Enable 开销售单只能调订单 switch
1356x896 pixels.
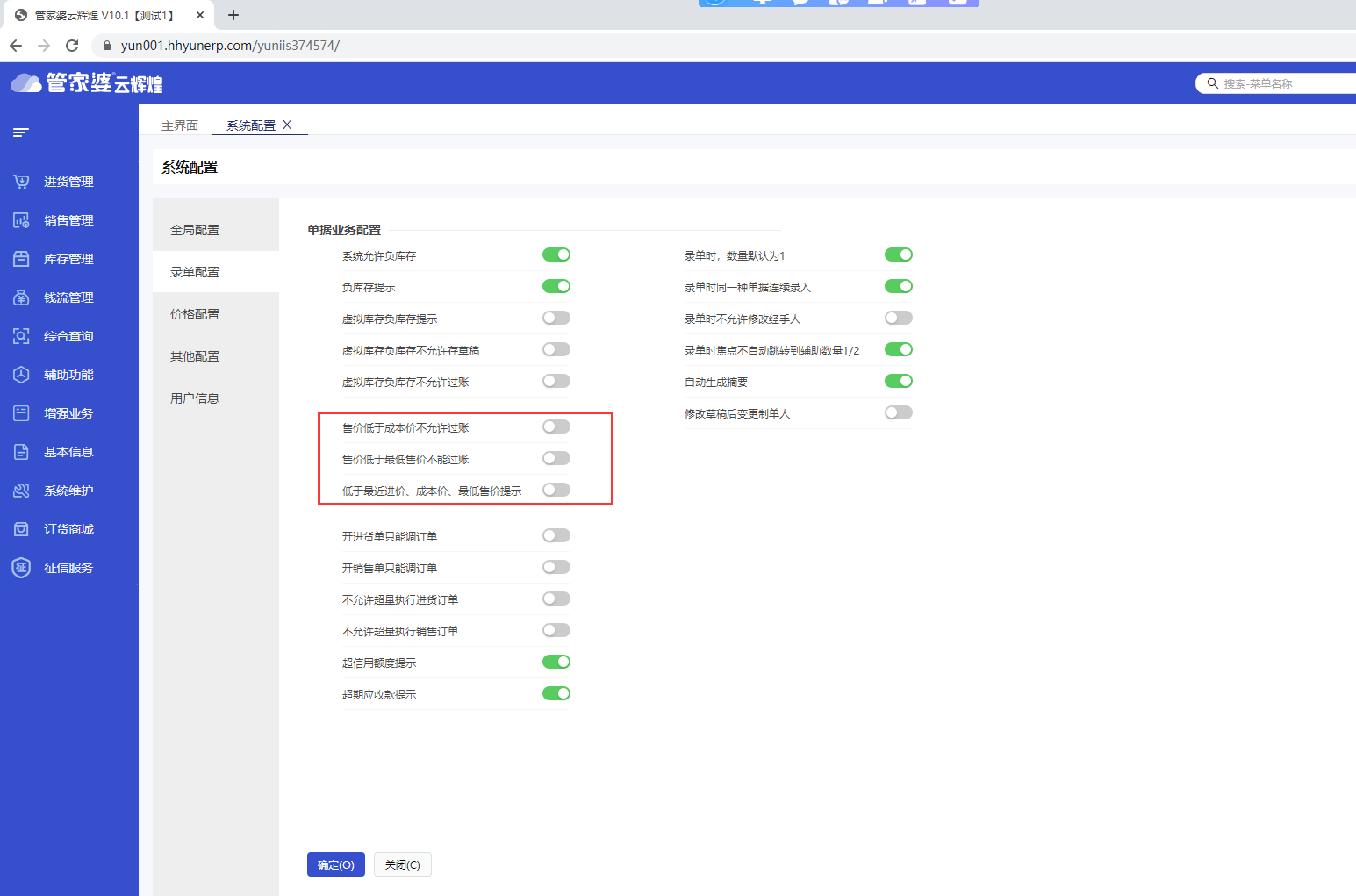click(x=556, y=567)
